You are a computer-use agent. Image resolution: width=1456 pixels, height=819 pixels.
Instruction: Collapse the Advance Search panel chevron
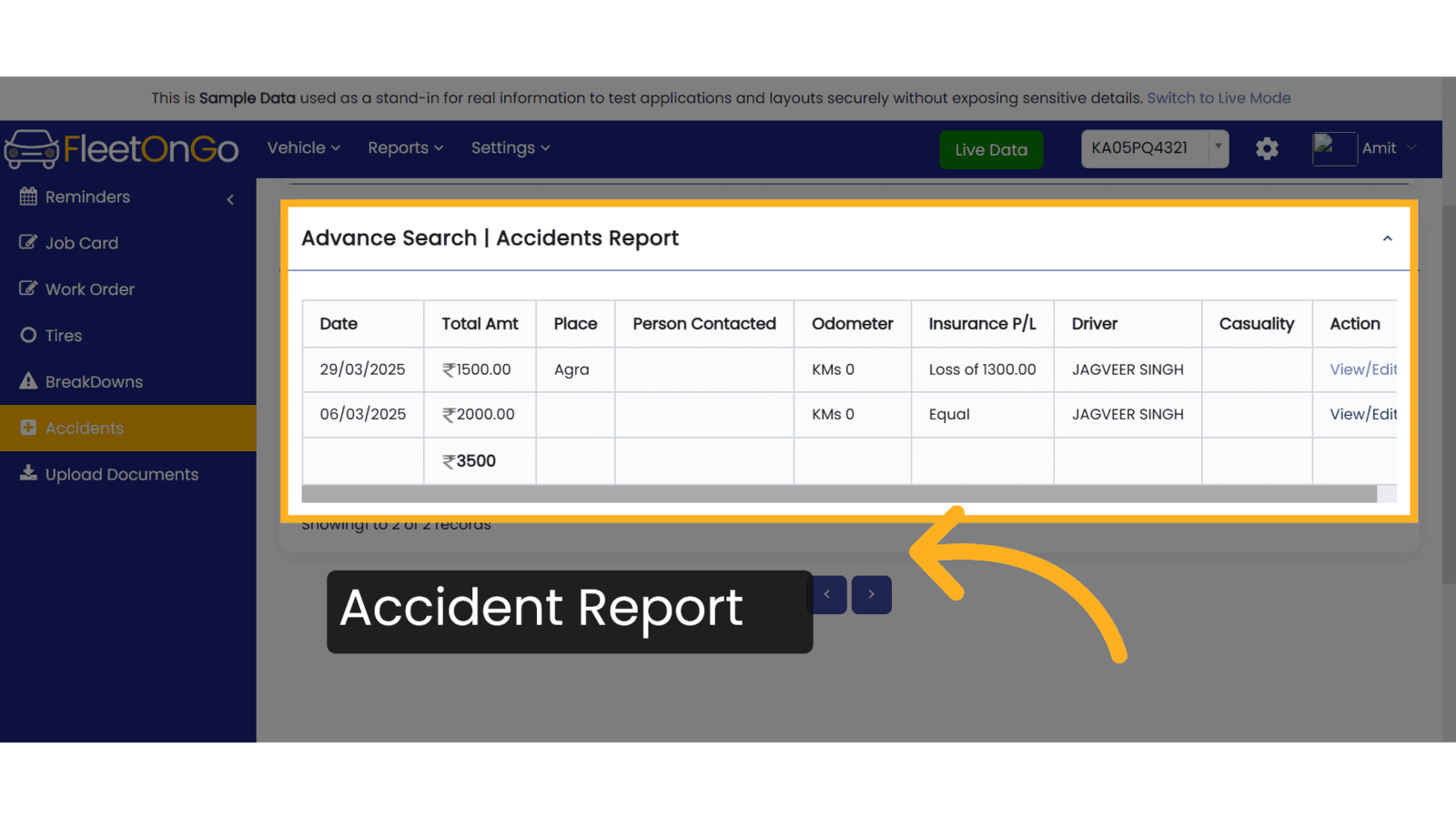[x=1387, y=238]
